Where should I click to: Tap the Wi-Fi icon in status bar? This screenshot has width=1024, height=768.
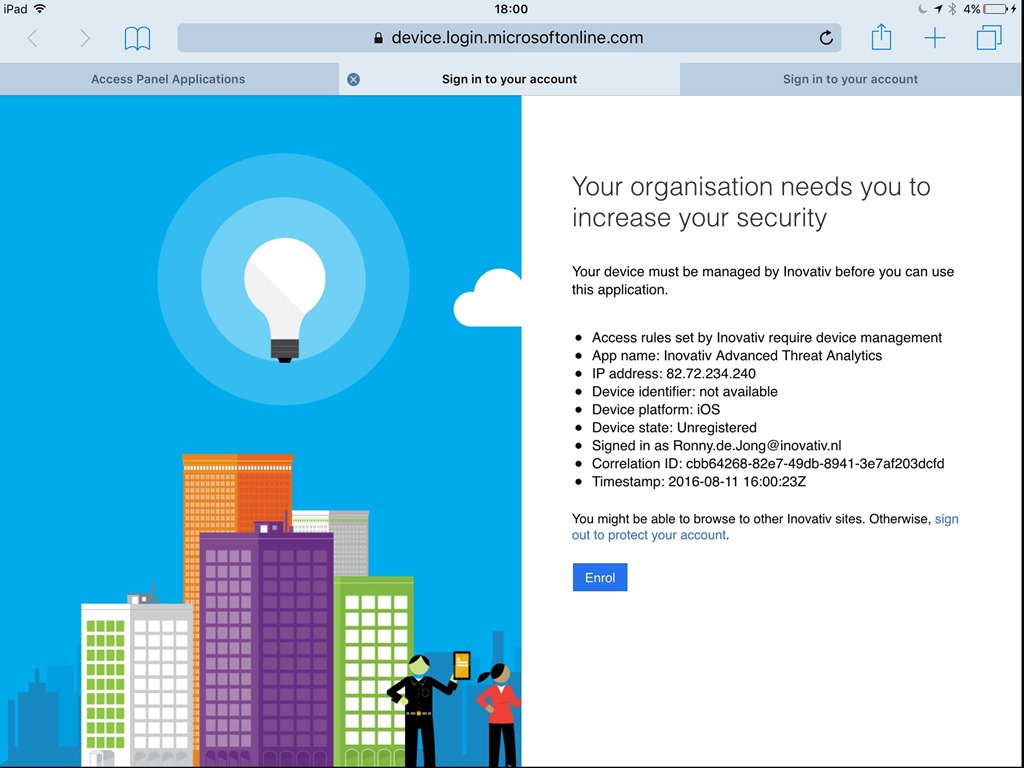click(x=40, y=9)
